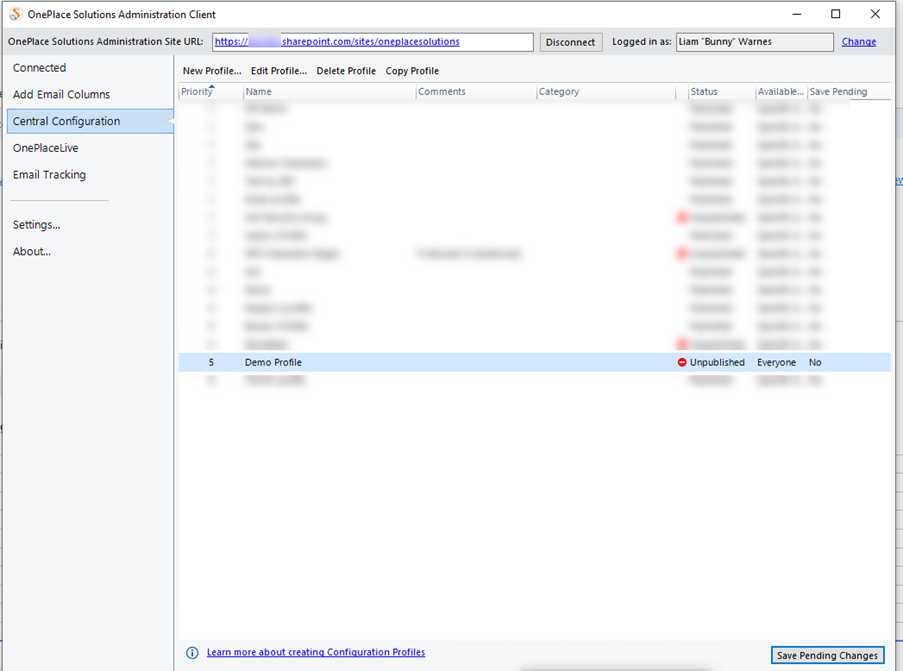Sort by Category column header
903x671 pixels.
click(606, 92)
